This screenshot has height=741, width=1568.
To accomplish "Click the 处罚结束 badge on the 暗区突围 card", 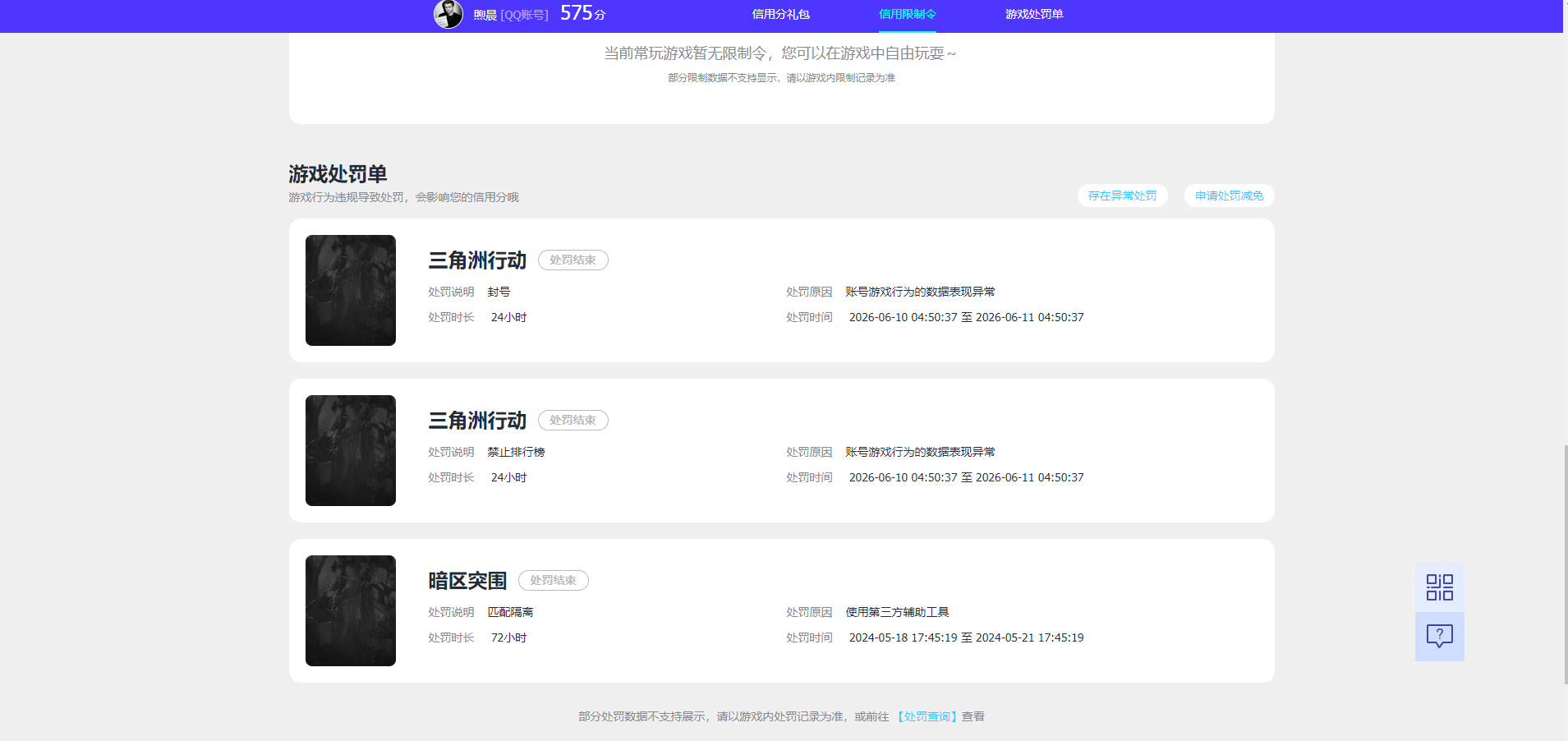I will [x=553, y=580].
